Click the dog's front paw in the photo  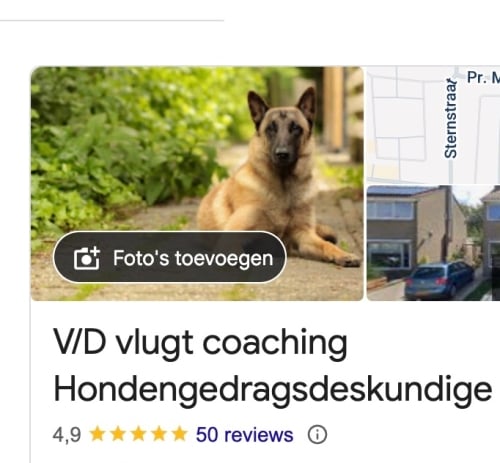pyautogui.click(x=347, y=259)
